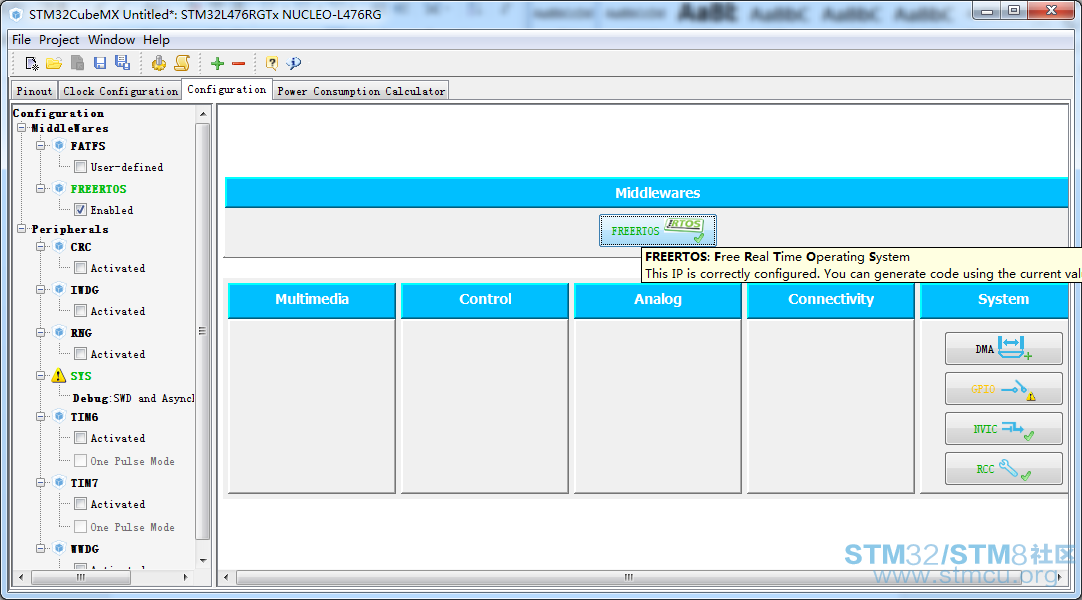Click the New Project toolbar icon
Screen dimensions: 1082x600
point(31,63)
